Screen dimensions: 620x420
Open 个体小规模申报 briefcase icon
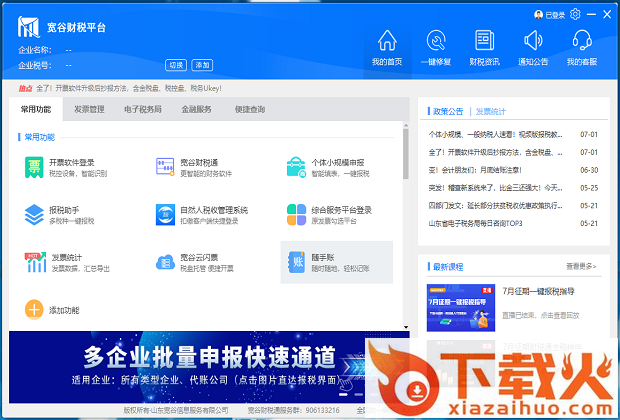[296, 167]
